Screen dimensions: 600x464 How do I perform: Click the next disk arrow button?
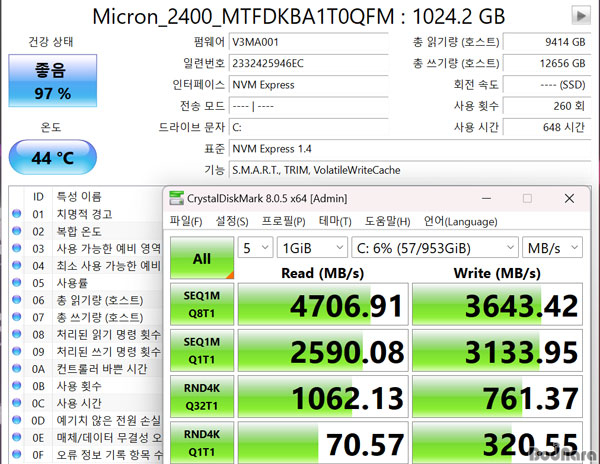pos(580,16)
